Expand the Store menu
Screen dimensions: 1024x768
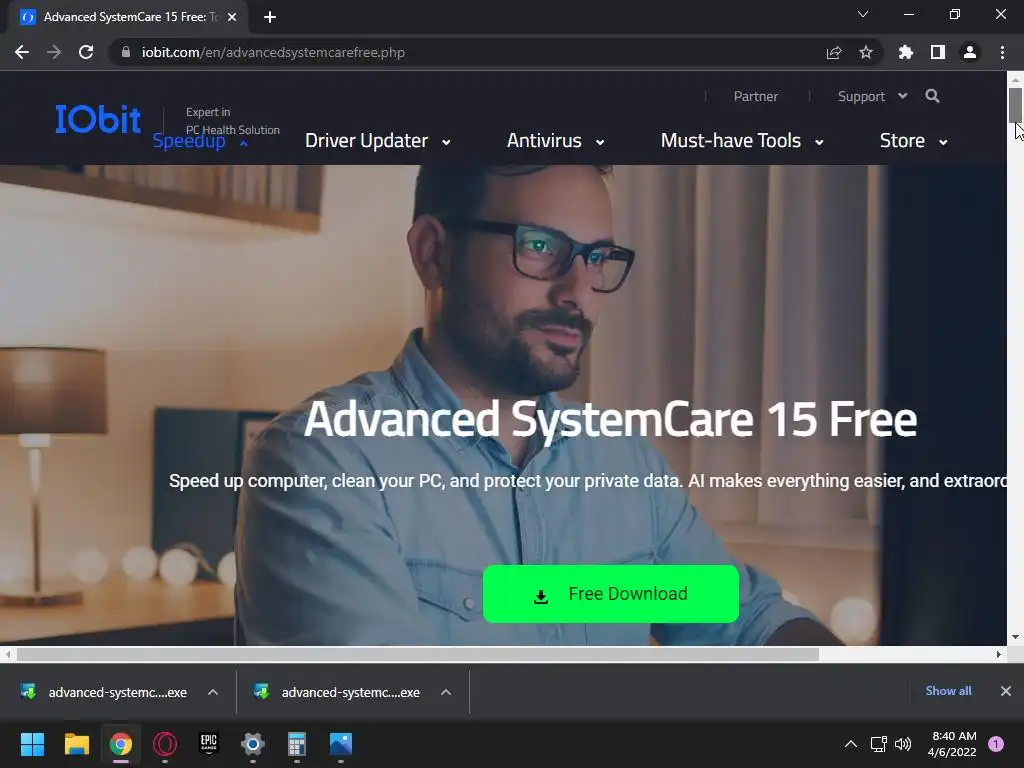click(x=914, y=141)
